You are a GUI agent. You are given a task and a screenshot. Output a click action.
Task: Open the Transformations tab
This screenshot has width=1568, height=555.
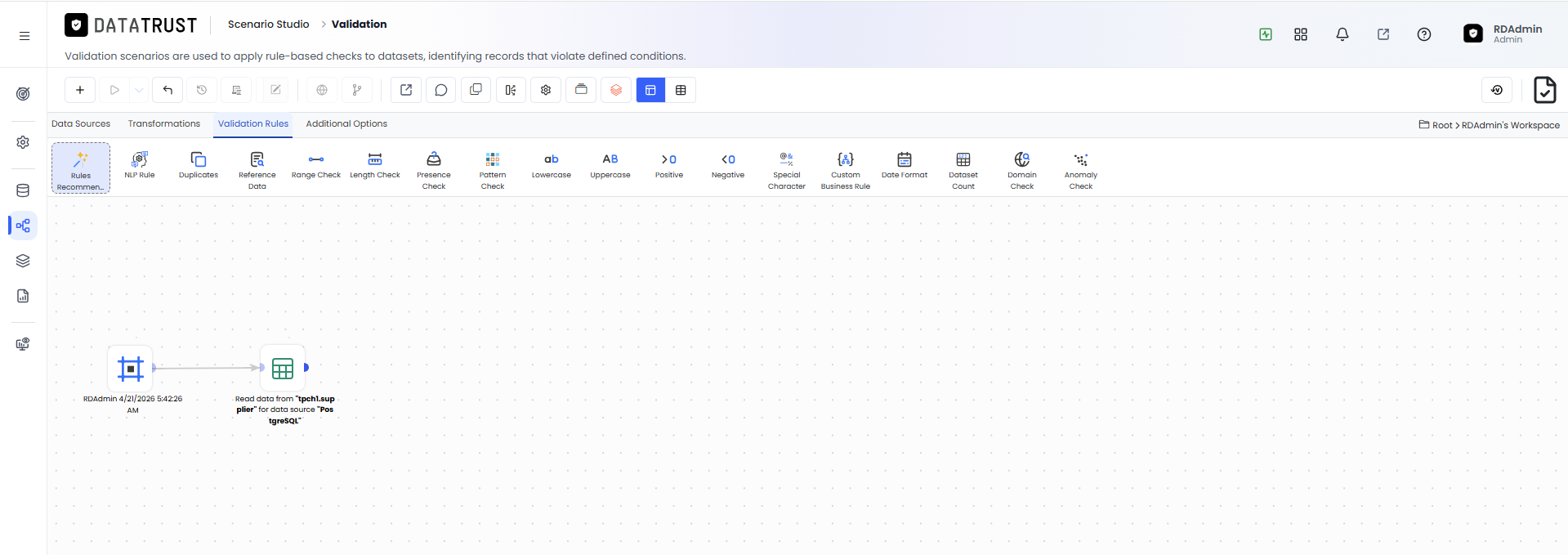point(164,123)
